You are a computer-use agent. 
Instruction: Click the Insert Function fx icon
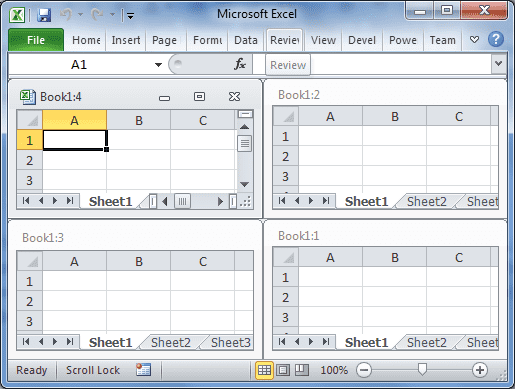click(240, 64)
